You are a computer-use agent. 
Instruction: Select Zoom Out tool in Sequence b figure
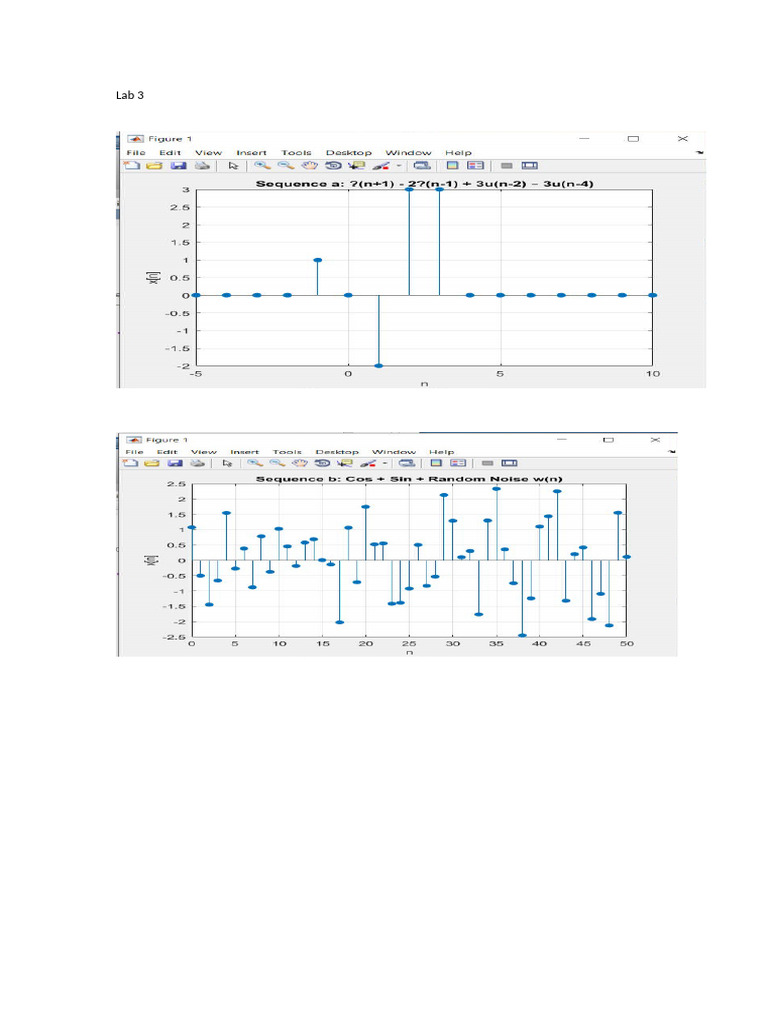pos(277,463)
